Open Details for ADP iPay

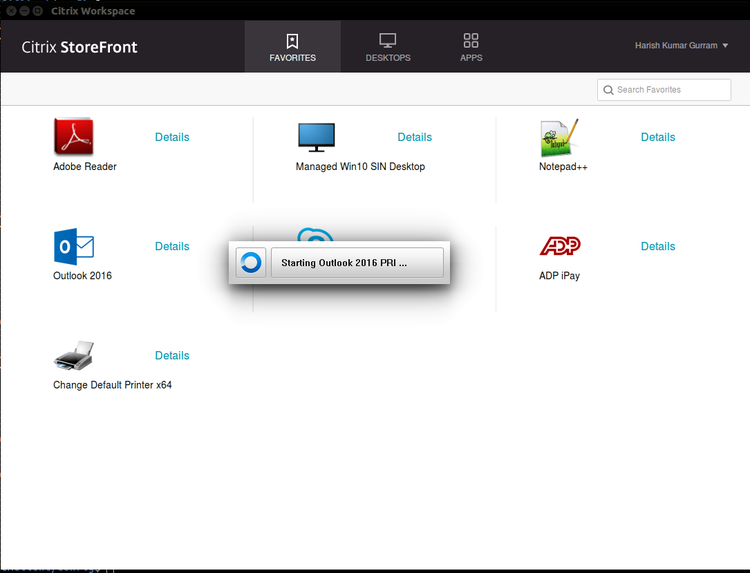[x=658, y=246]
